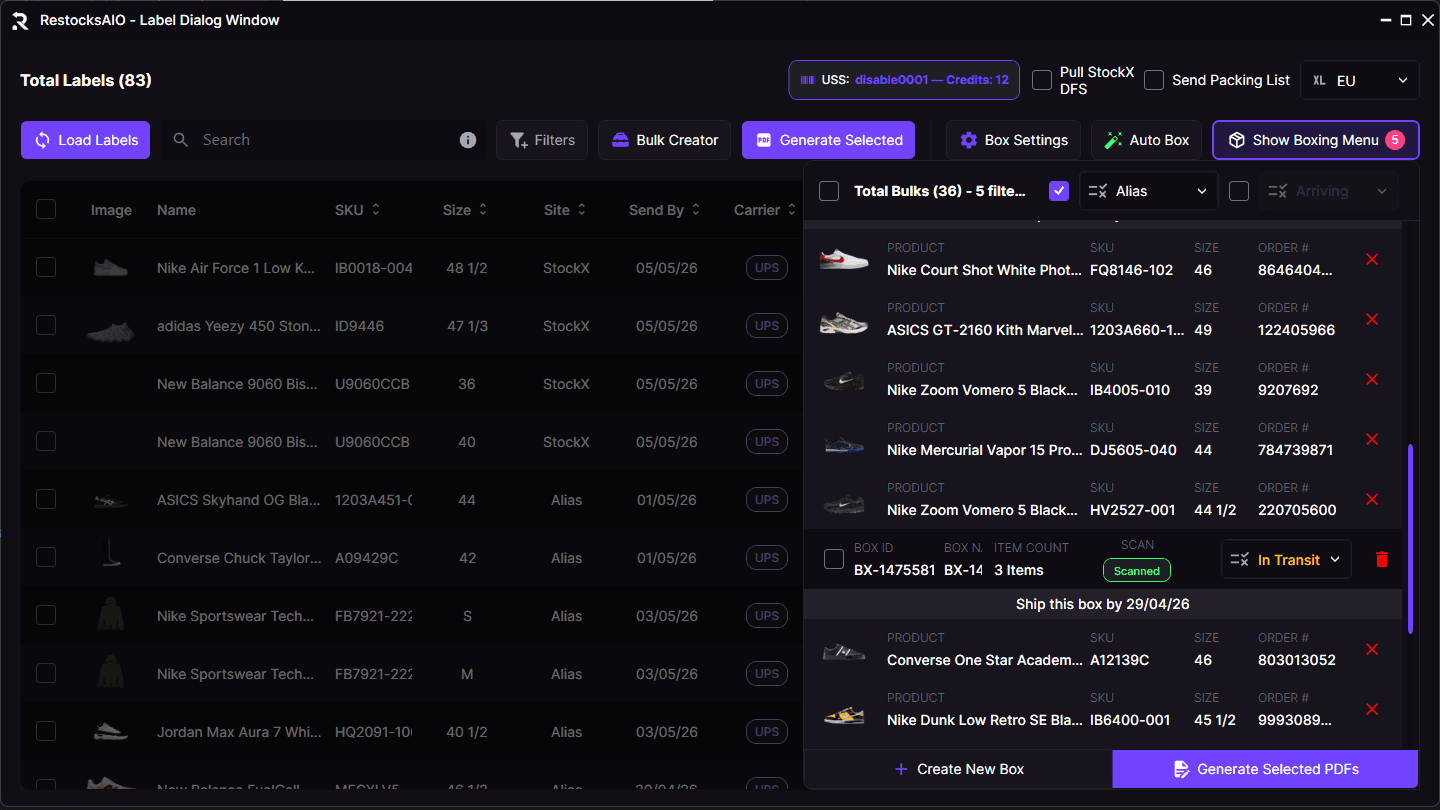Open the Bulk Creator

[x=665, y=140]
